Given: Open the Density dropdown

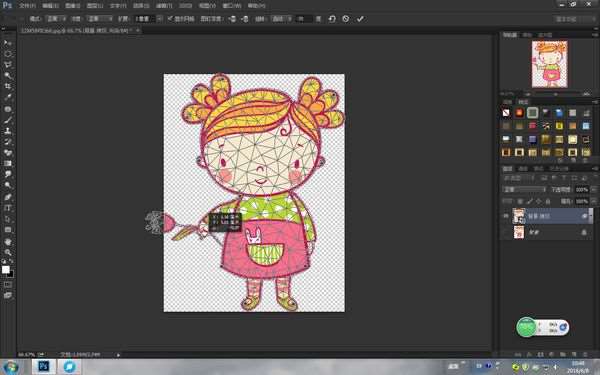Looking at the screenshot, I should tap(99, 19).
